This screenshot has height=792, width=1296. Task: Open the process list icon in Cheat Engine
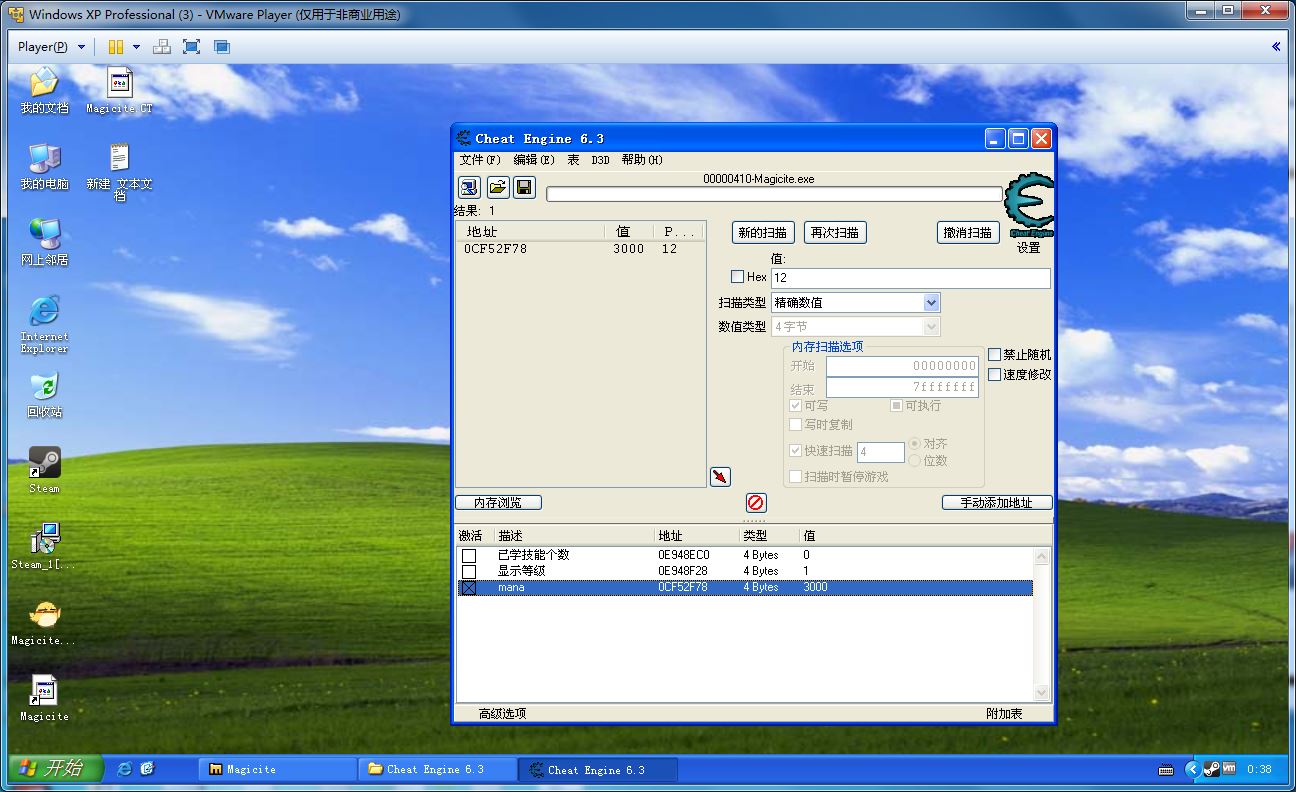[469, 187]
